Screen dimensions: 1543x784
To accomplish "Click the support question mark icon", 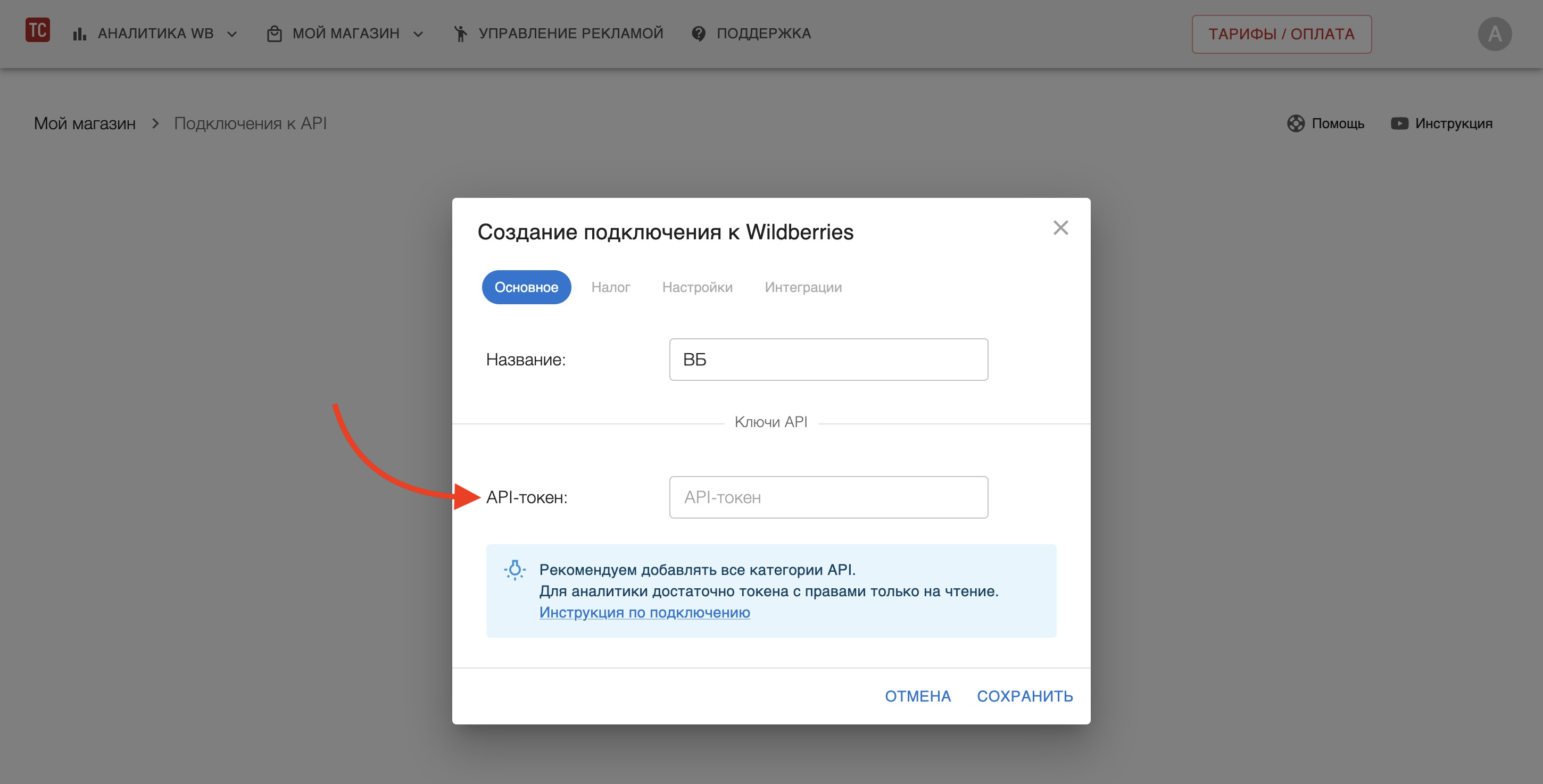I will coord(698,34).
